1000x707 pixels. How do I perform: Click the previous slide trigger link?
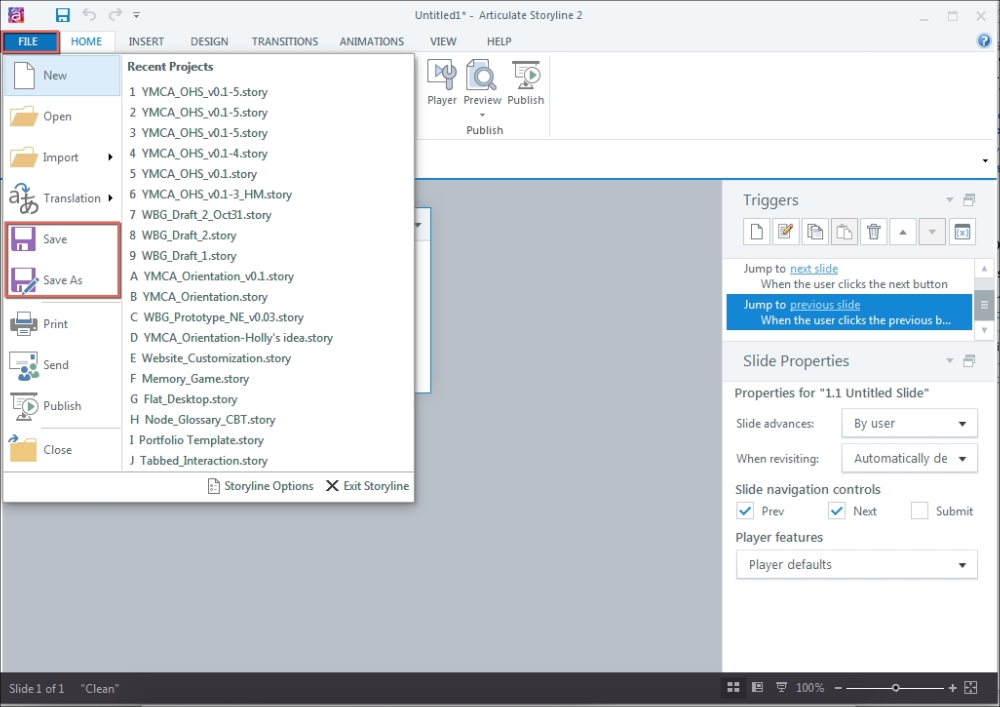tap(825, 305)
